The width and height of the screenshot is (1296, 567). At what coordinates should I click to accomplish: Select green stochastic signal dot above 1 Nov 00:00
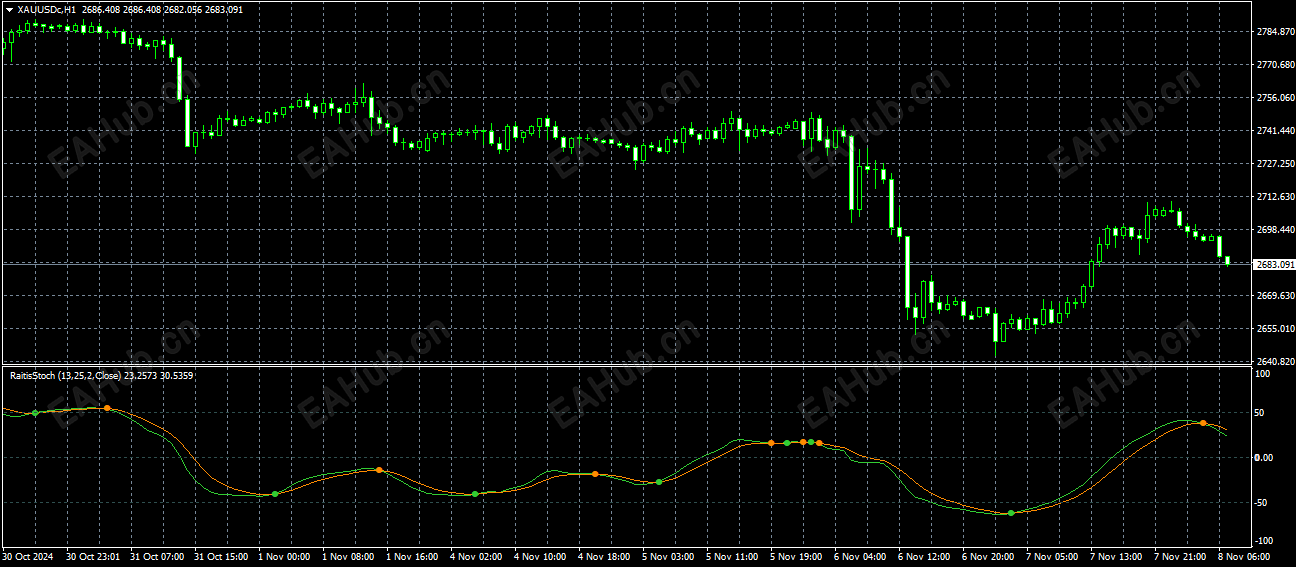pos(275,494)
